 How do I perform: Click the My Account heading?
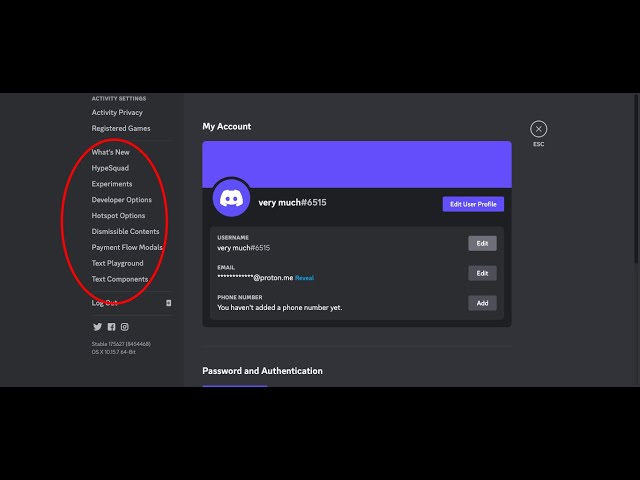pos(227,127)
